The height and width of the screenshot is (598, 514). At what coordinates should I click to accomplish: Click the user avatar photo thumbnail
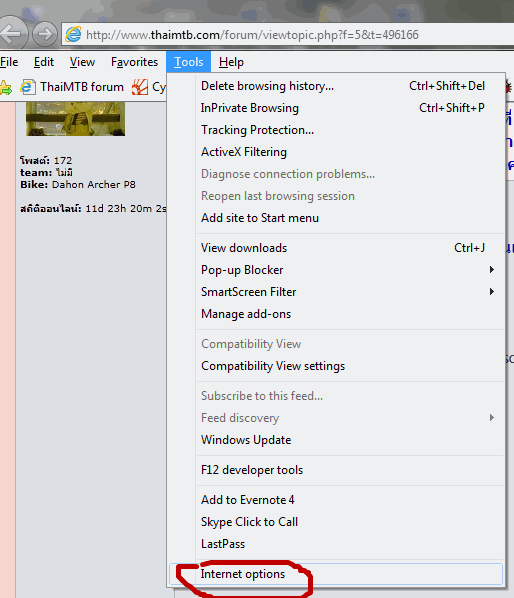(75, 119)
